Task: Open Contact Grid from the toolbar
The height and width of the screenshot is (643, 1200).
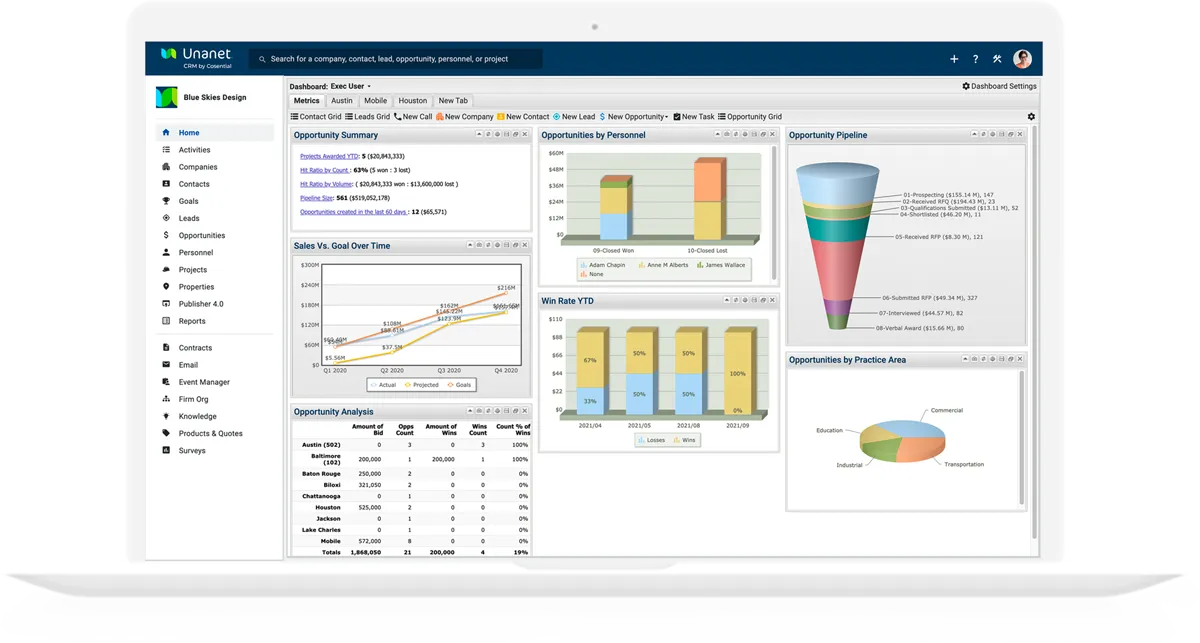Action: [x=316, y=117]
